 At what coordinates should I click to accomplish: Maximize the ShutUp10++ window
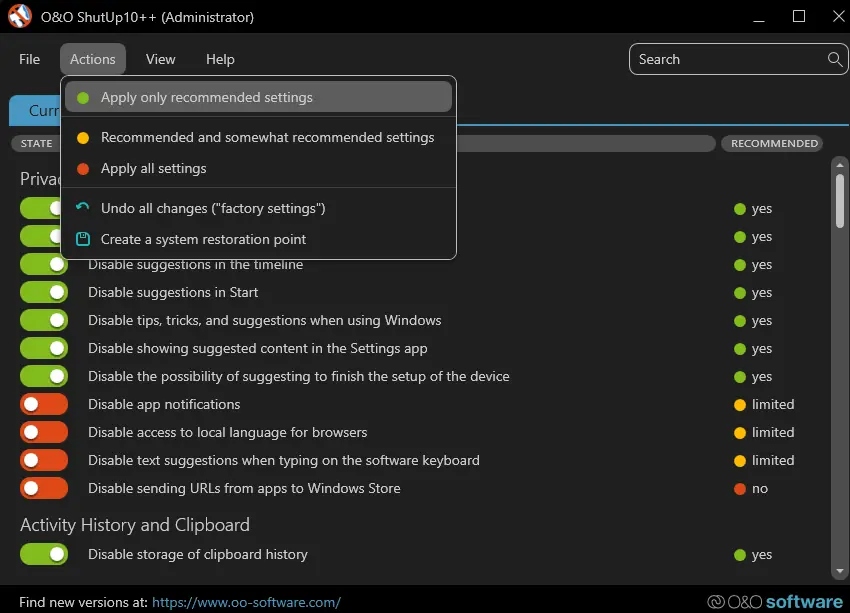point(799,16)
